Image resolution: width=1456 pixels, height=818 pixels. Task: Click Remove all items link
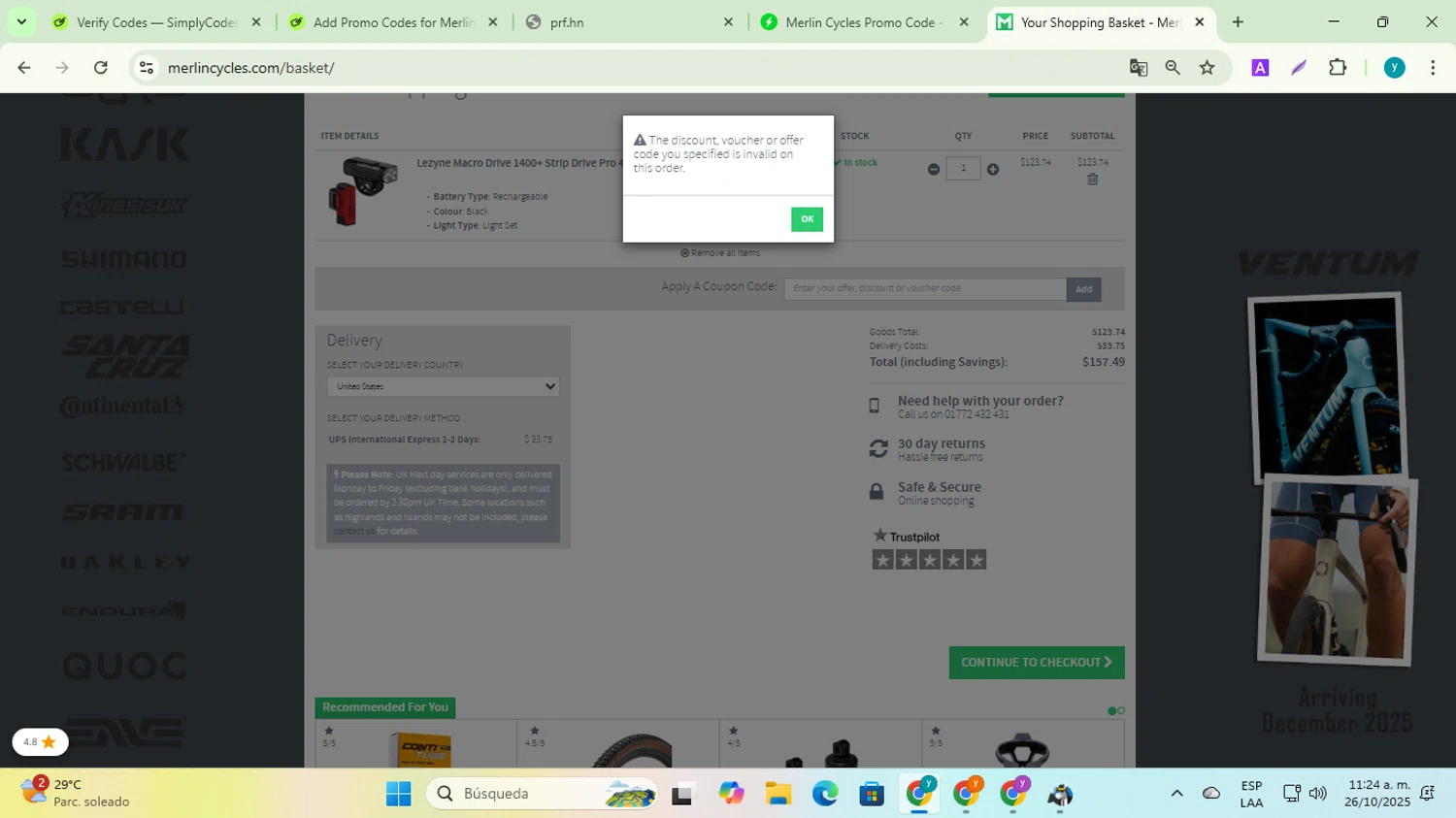click(x=720, y=253)
